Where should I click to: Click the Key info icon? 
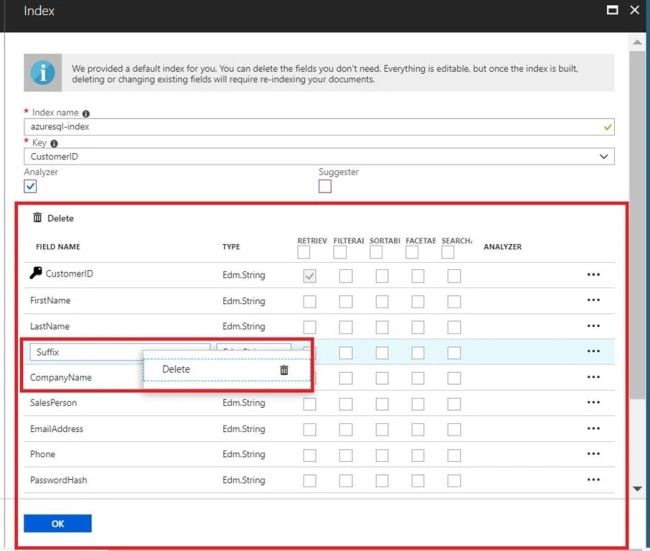54,143
